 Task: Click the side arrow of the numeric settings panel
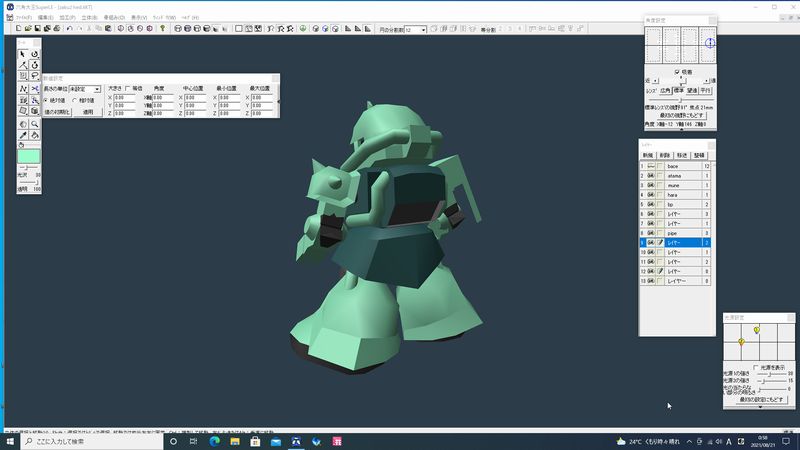click(278, 102)
